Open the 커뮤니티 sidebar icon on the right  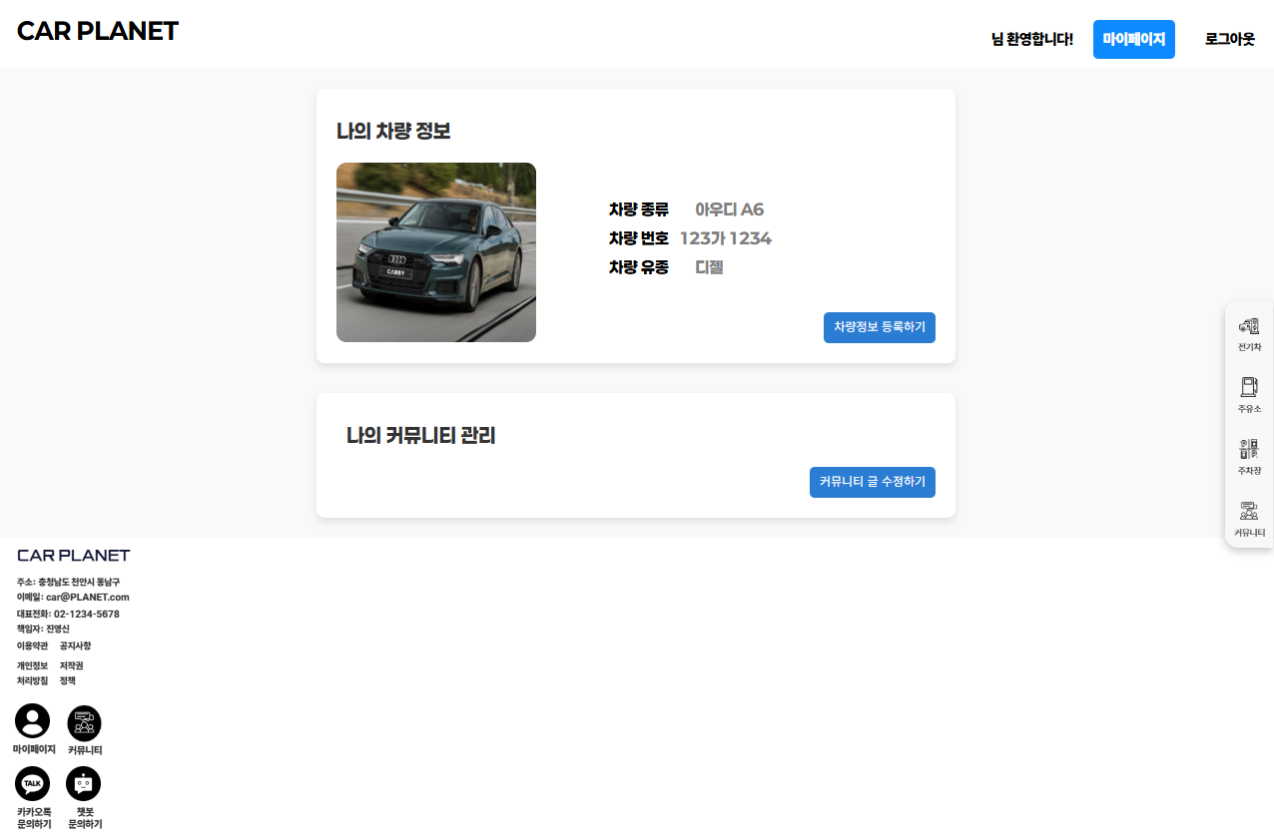[x=1249, y=519]
